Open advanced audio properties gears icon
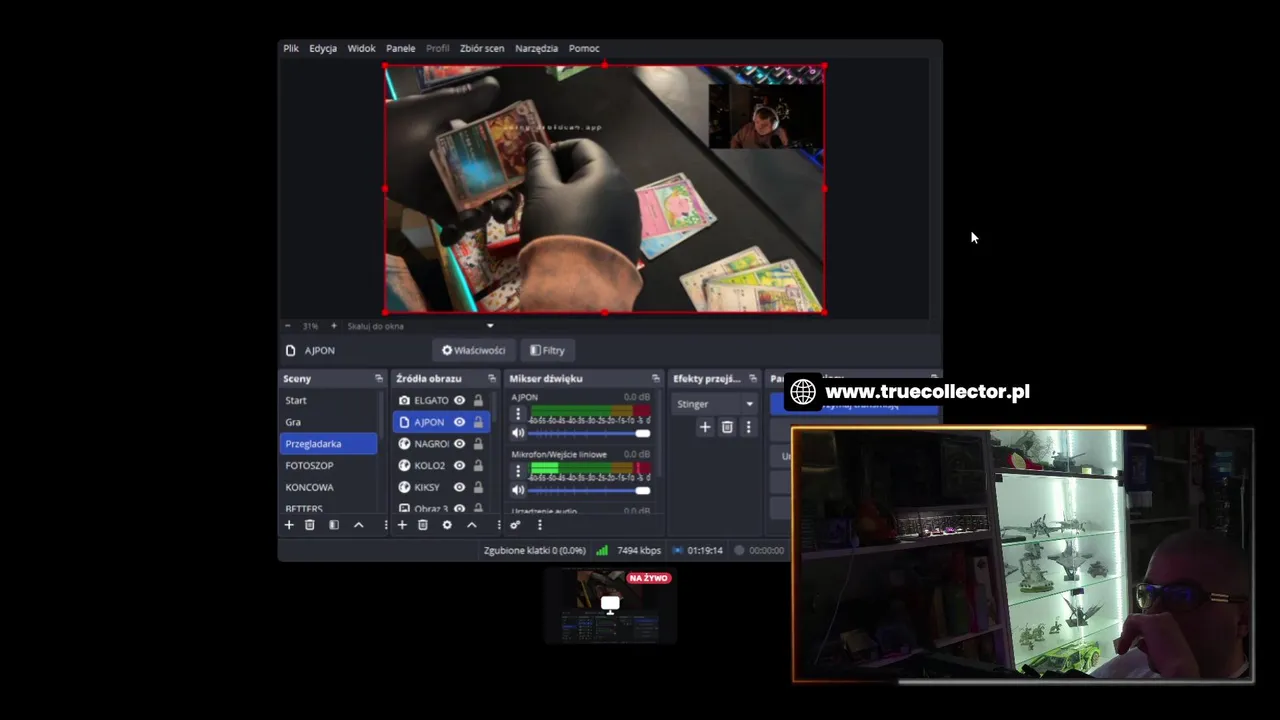This screenshot has width=1280, height=720. (515, 525)
